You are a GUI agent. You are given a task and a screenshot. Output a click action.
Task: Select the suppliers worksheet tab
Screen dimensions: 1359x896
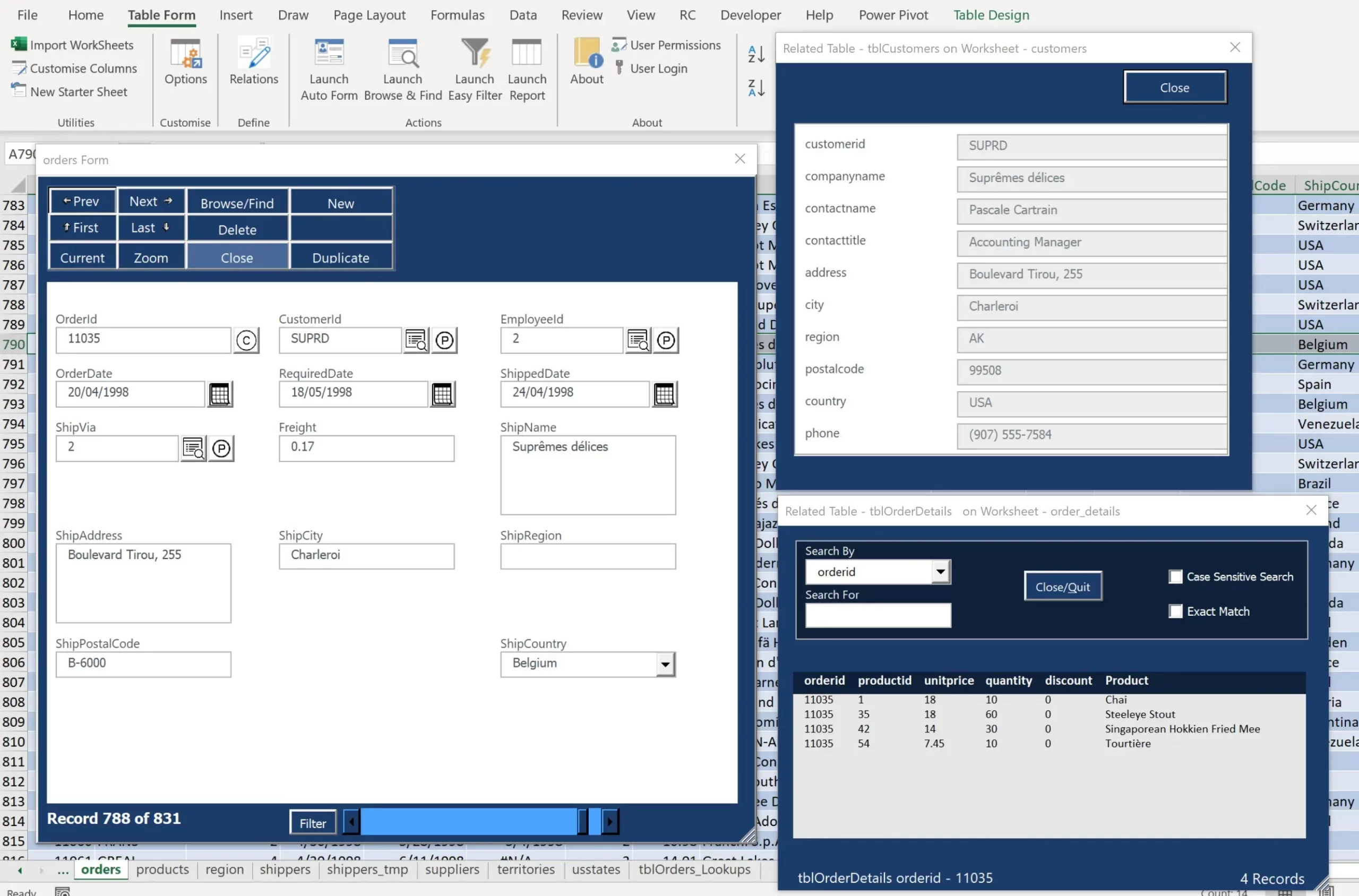coord(451,869)
